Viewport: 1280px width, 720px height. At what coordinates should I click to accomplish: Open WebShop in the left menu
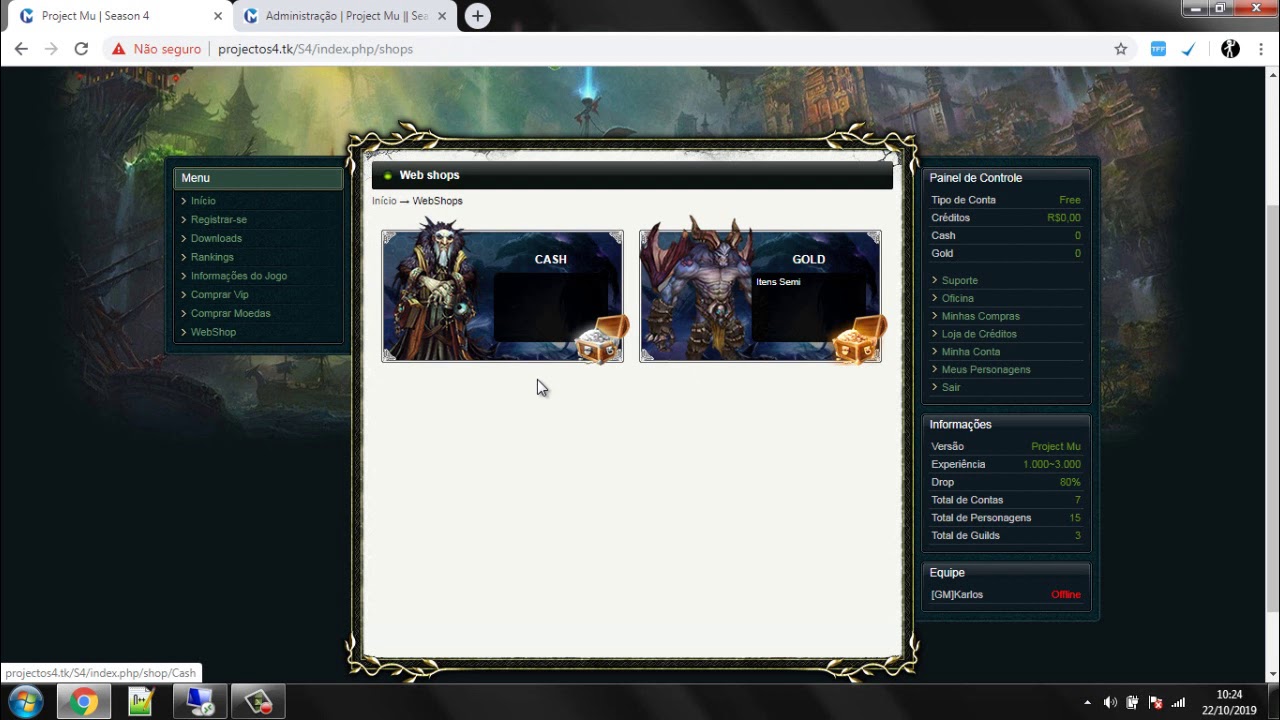(213, 333)
